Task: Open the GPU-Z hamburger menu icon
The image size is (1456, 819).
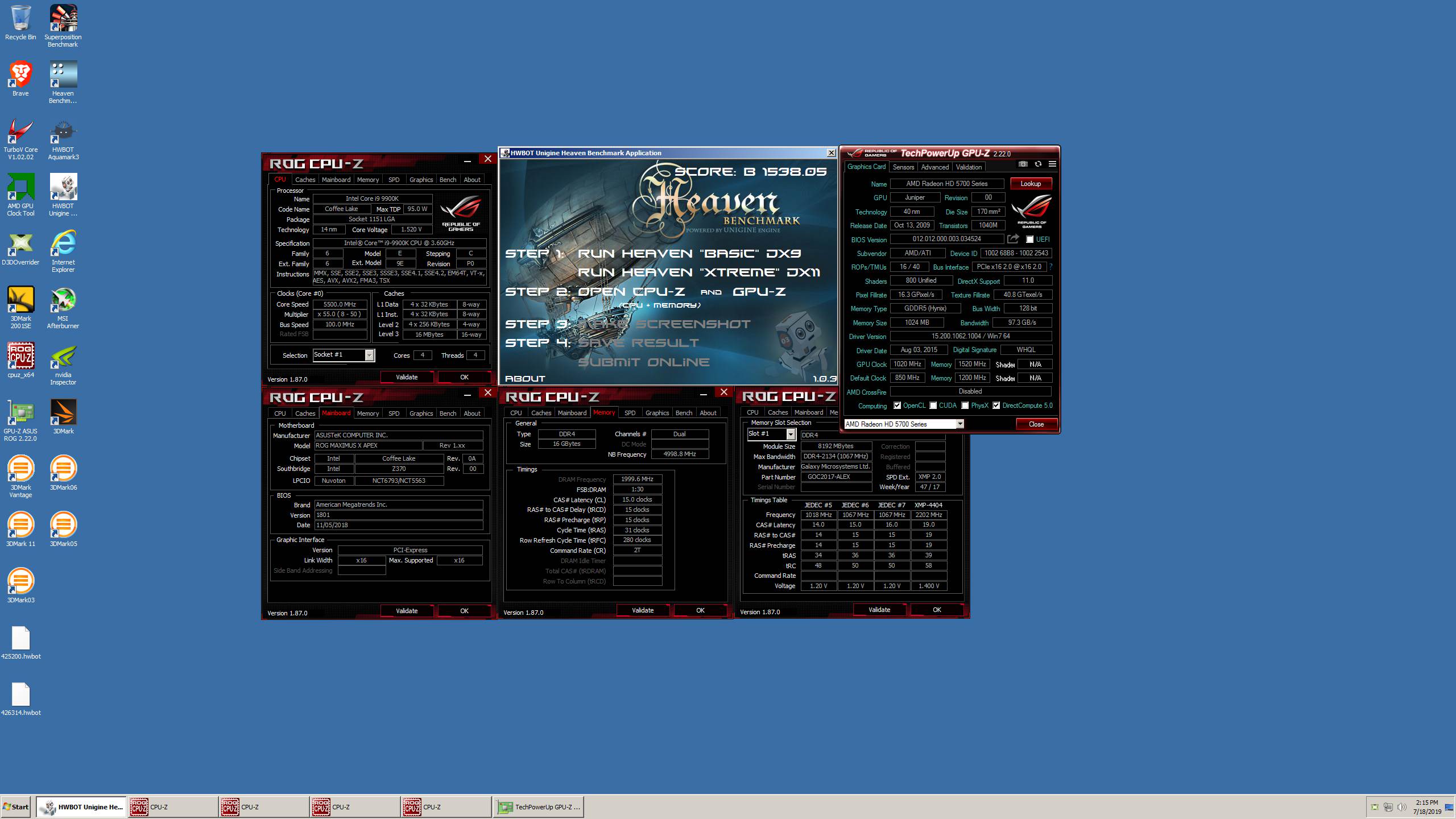Action: 1052,164
